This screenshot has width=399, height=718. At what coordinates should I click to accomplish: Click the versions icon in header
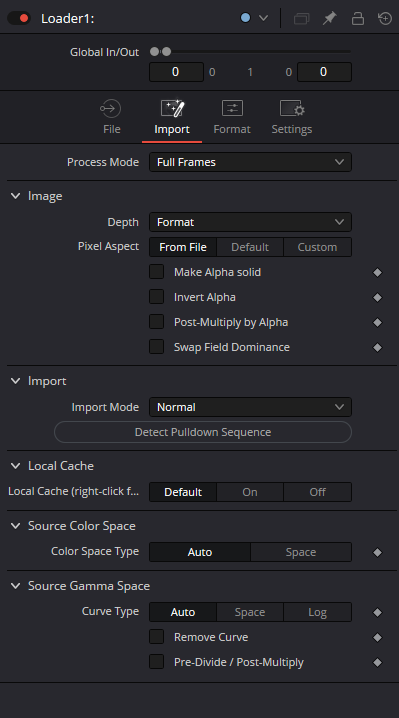[x=301, y=18]
